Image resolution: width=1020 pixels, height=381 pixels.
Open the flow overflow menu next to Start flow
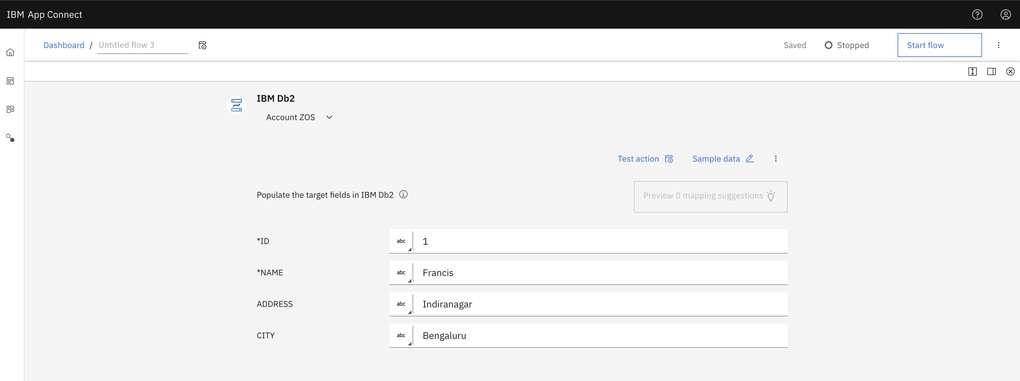tap(999, 46)
